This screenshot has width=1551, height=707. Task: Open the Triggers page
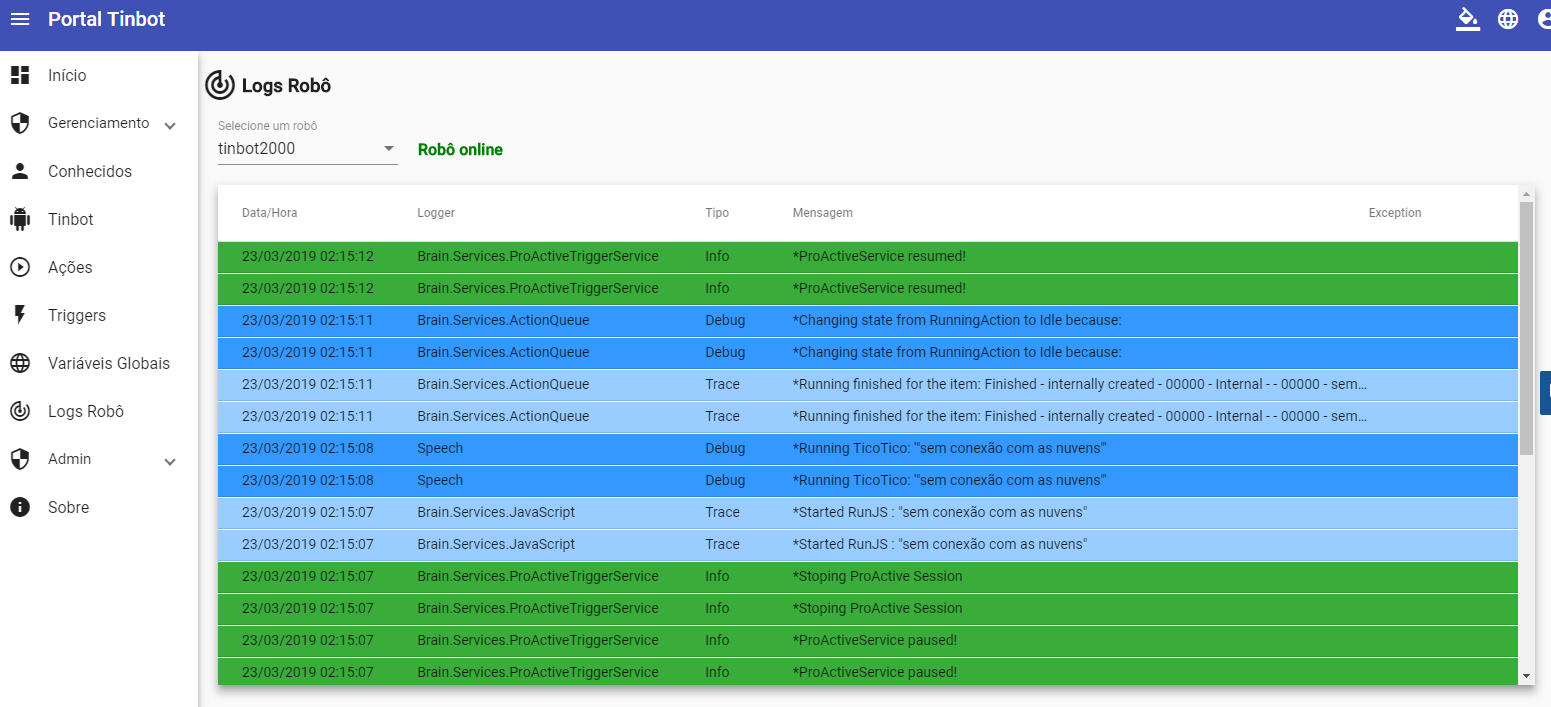click(77, 315)
